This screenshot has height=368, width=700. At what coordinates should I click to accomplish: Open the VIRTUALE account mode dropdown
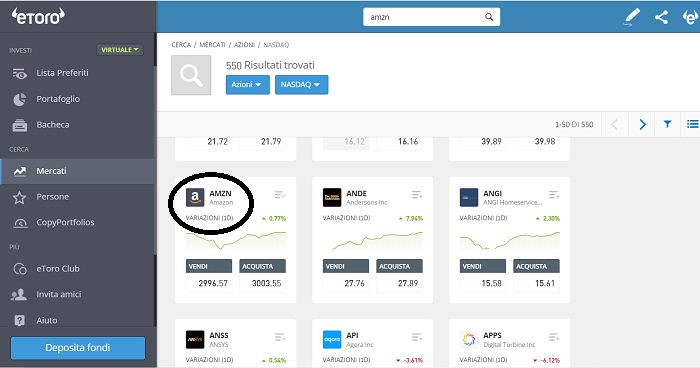click(120, 50)
